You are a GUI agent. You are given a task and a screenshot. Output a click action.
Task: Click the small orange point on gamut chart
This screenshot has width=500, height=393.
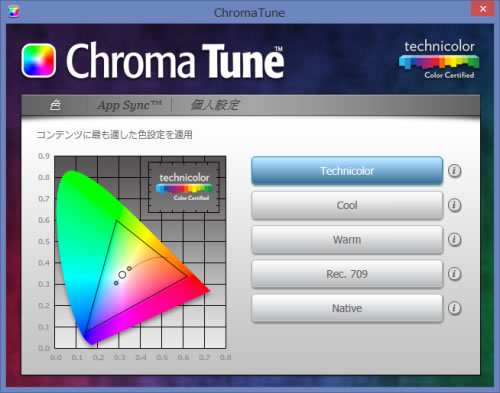pos(129,268)
